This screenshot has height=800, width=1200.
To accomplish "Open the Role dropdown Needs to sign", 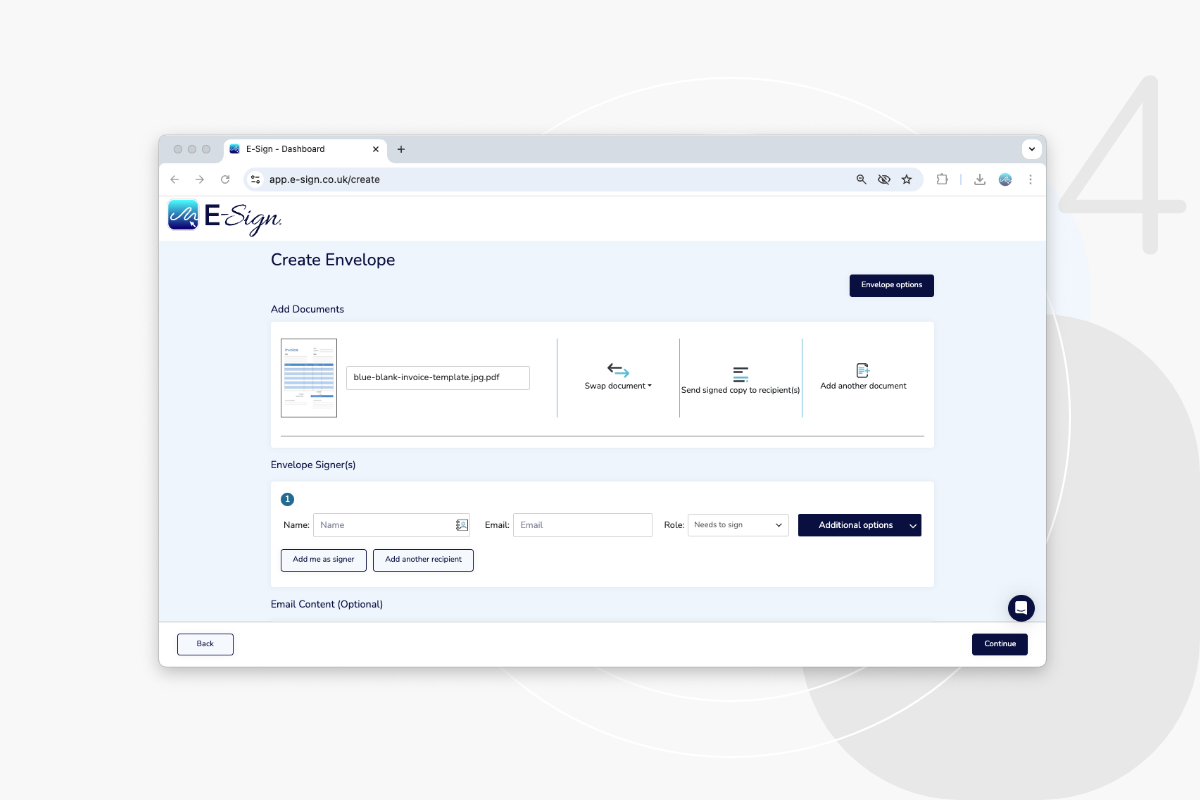I will click(738, 525).
